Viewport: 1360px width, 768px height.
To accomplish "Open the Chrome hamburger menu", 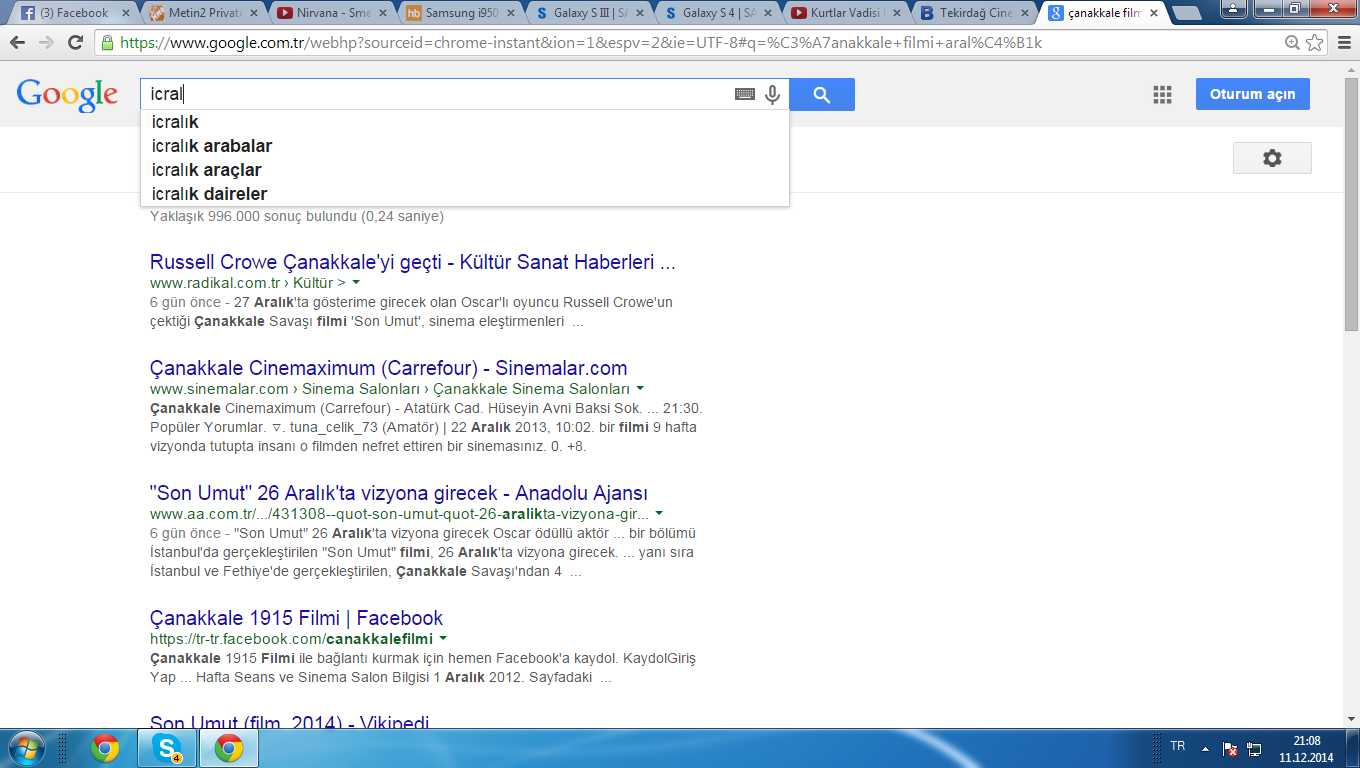I will point(1342,43).
